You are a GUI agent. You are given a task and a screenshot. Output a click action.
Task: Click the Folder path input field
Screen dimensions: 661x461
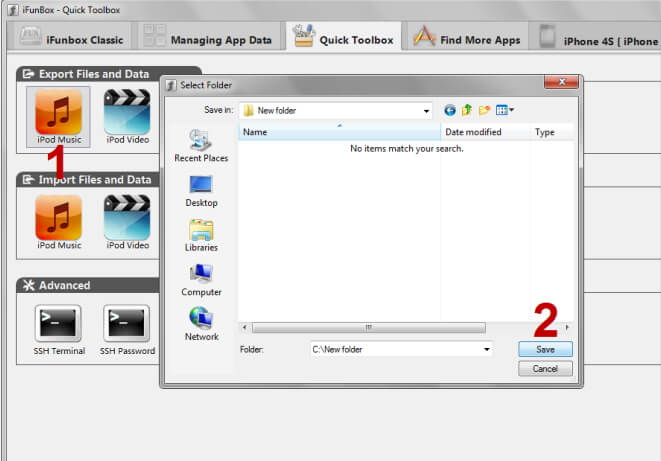tap(401, 349)
